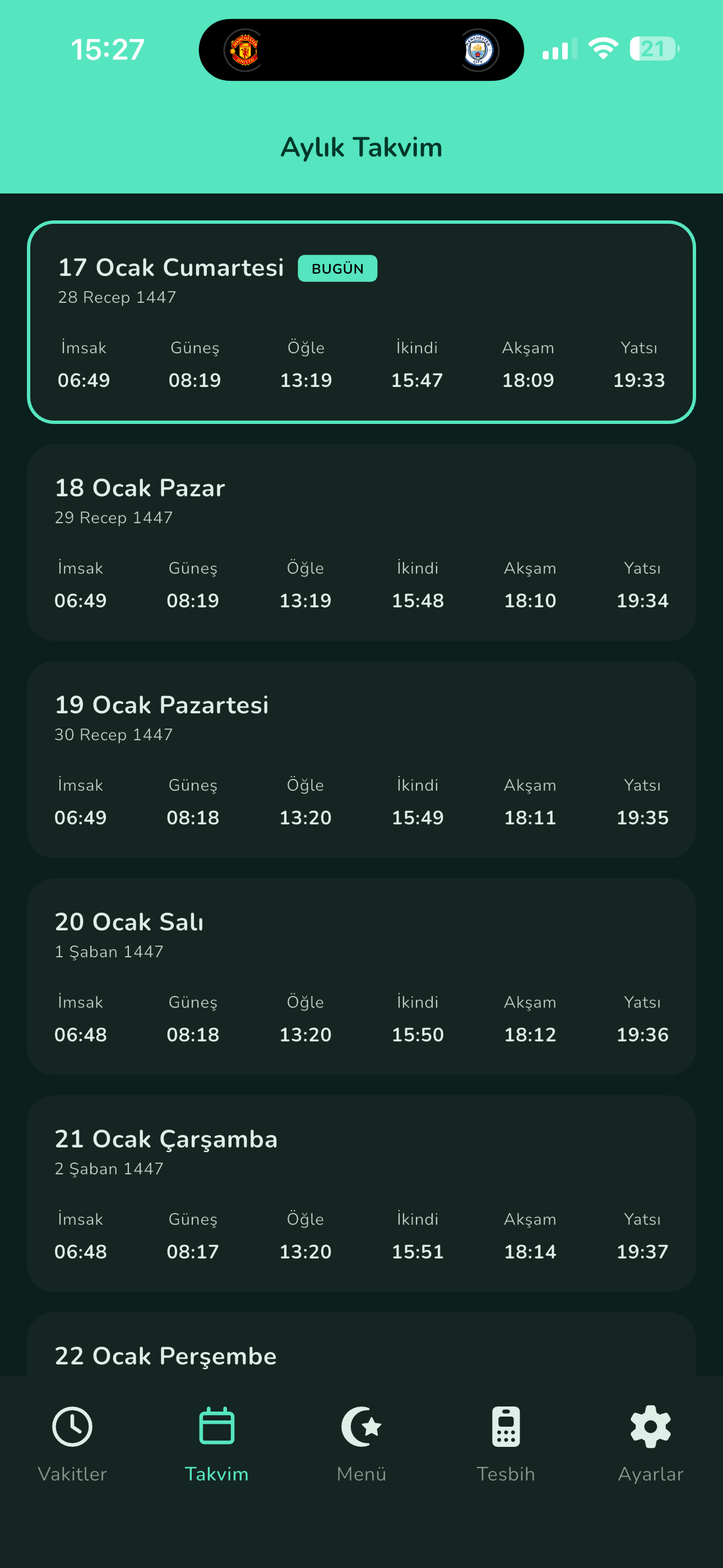Tap the BUGÜN badge

(337, 269)
